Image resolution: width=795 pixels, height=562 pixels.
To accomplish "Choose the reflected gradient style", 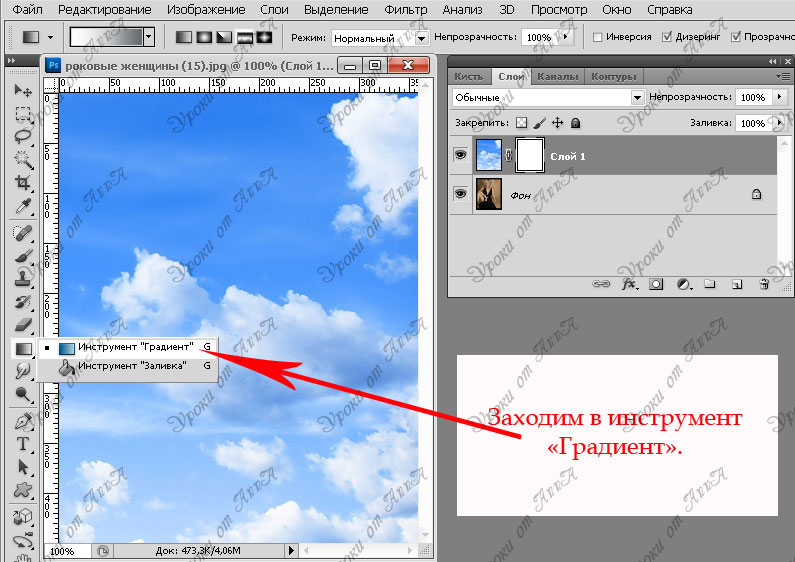I will pos(244,37).
